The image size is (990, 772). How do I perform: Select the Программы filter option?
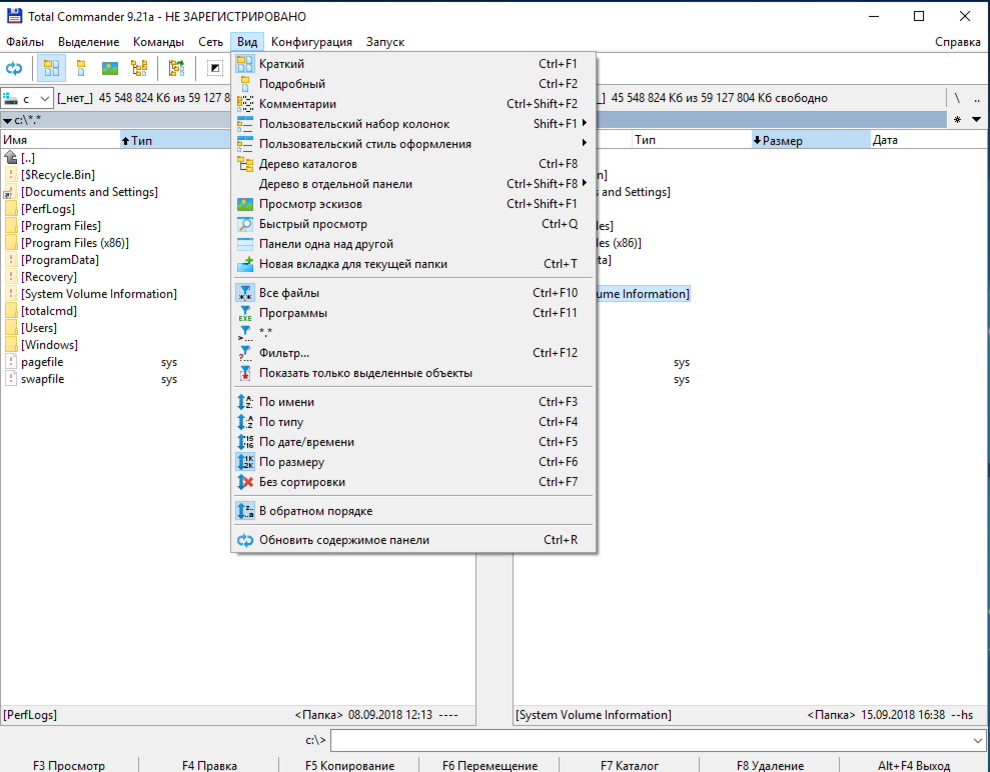pyautogui.click(x=414, y=313)
